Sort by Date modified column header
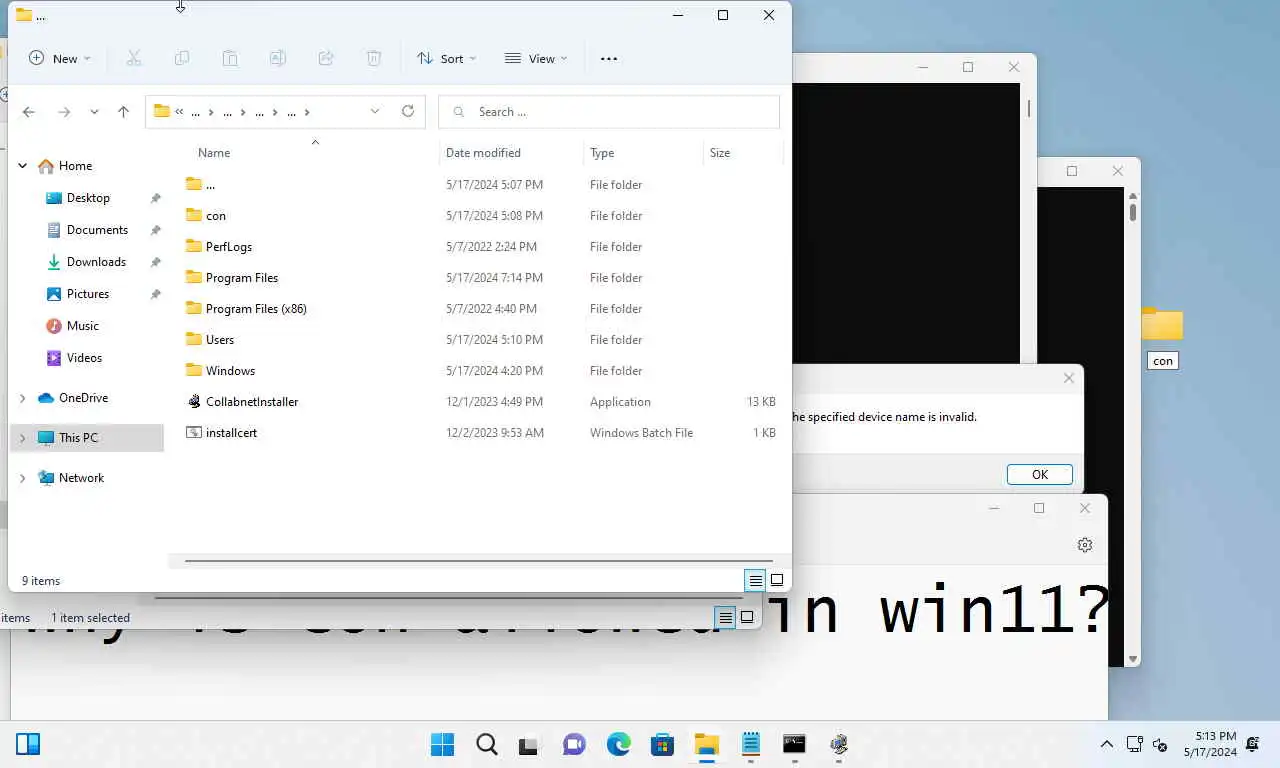 tap(483, 153)
